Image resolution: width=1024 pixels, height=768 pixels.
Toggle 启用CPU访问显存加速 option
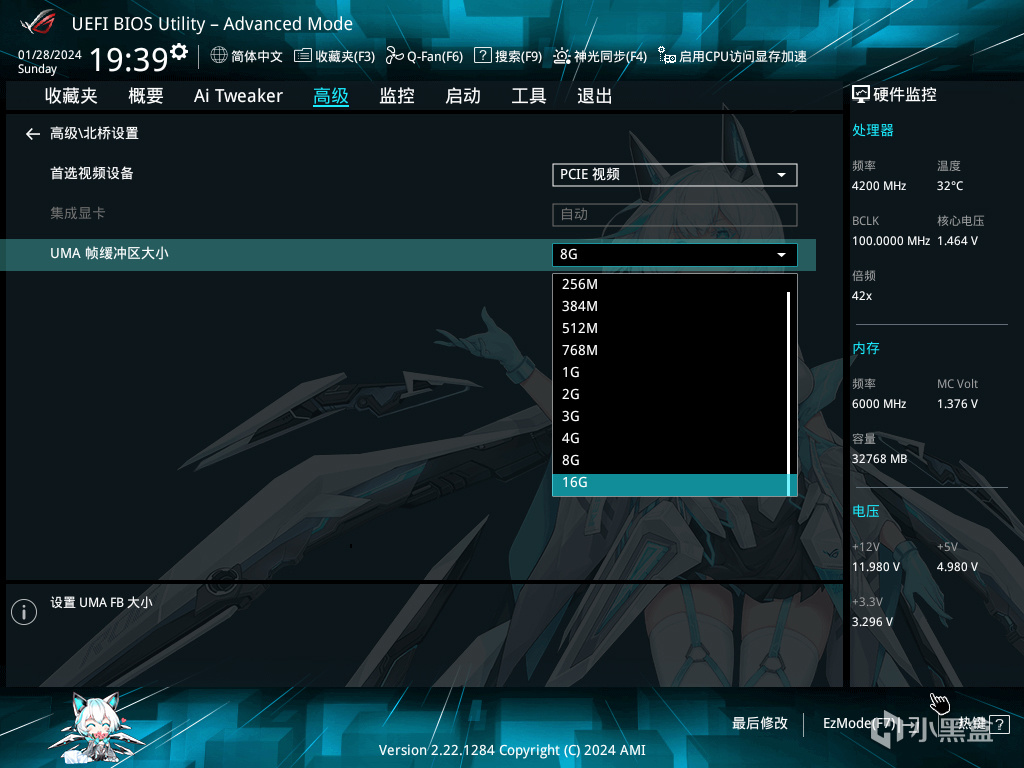click(732, 56)
